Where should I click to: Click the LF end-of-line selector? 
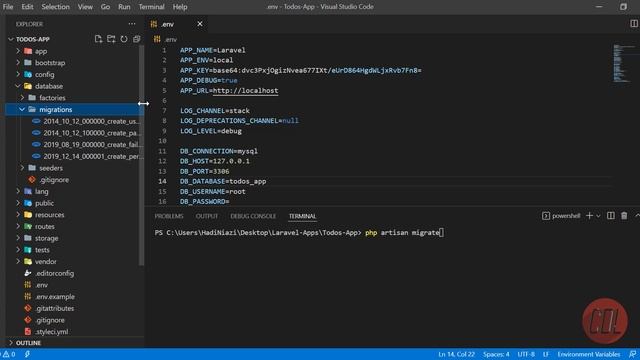(546, 354)
